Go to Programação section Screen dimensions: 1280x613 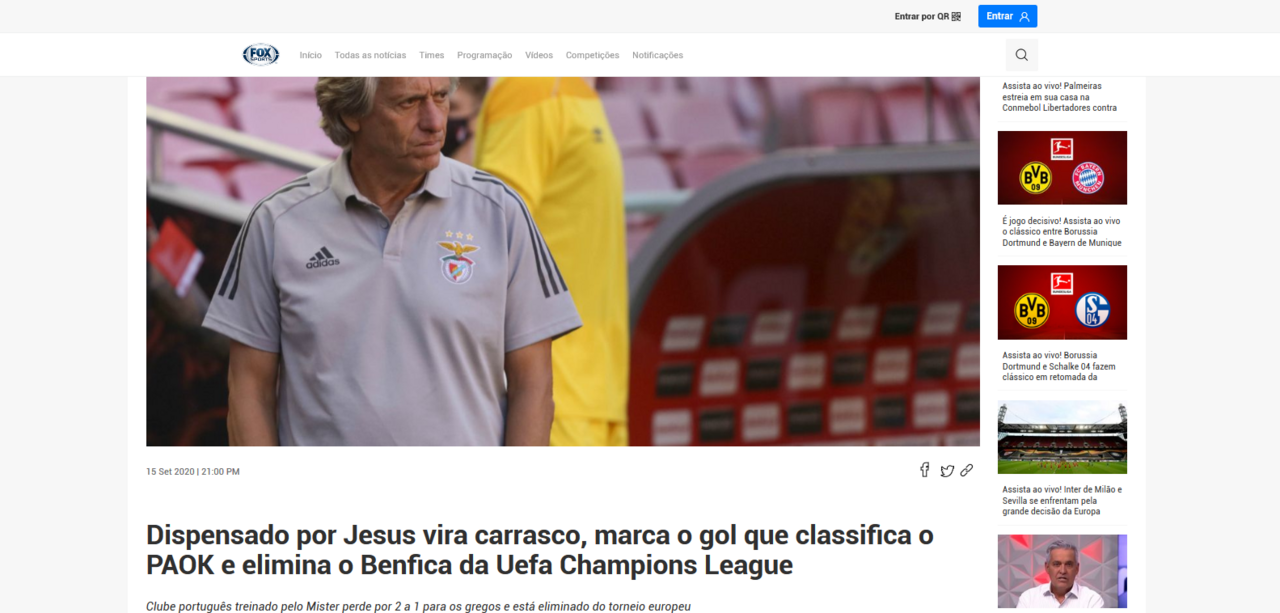[485, 55]
